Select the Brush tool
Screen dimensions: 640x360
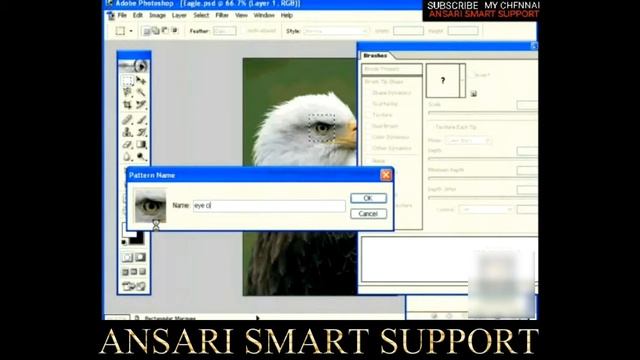[x=141, y=120]
